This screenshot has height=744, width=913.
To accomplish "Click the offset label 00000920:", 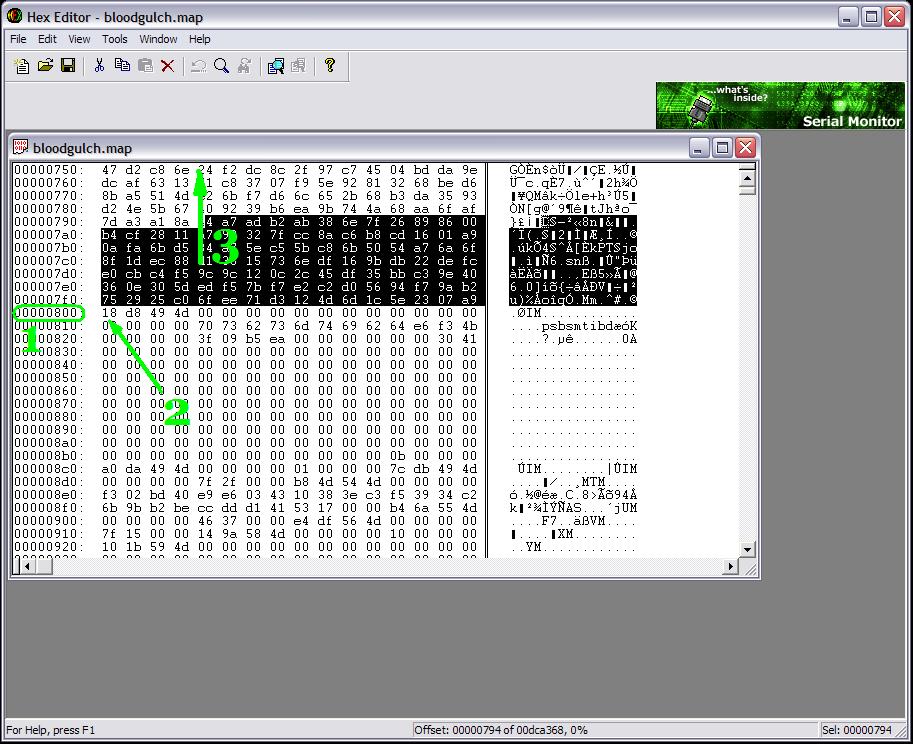I will coord(49,547).
